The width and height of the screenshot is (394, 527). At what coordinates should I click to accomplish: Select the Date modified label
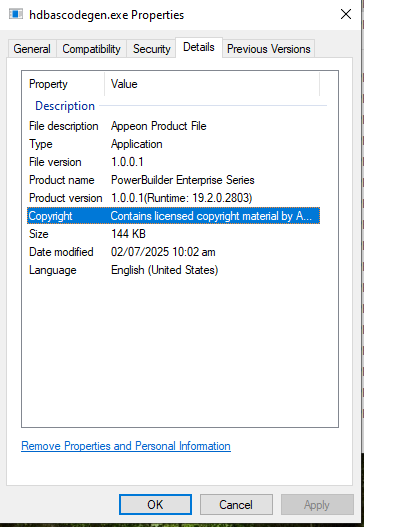coord(61,252)
